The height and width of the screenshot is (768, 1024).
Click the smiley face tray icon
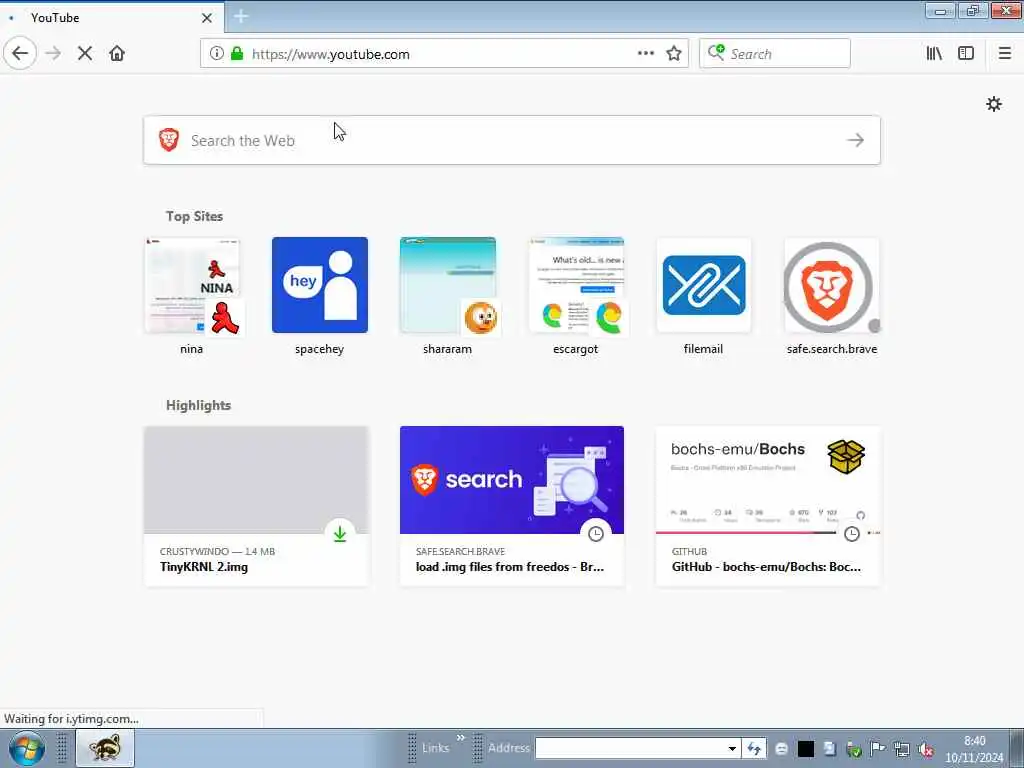782,749
